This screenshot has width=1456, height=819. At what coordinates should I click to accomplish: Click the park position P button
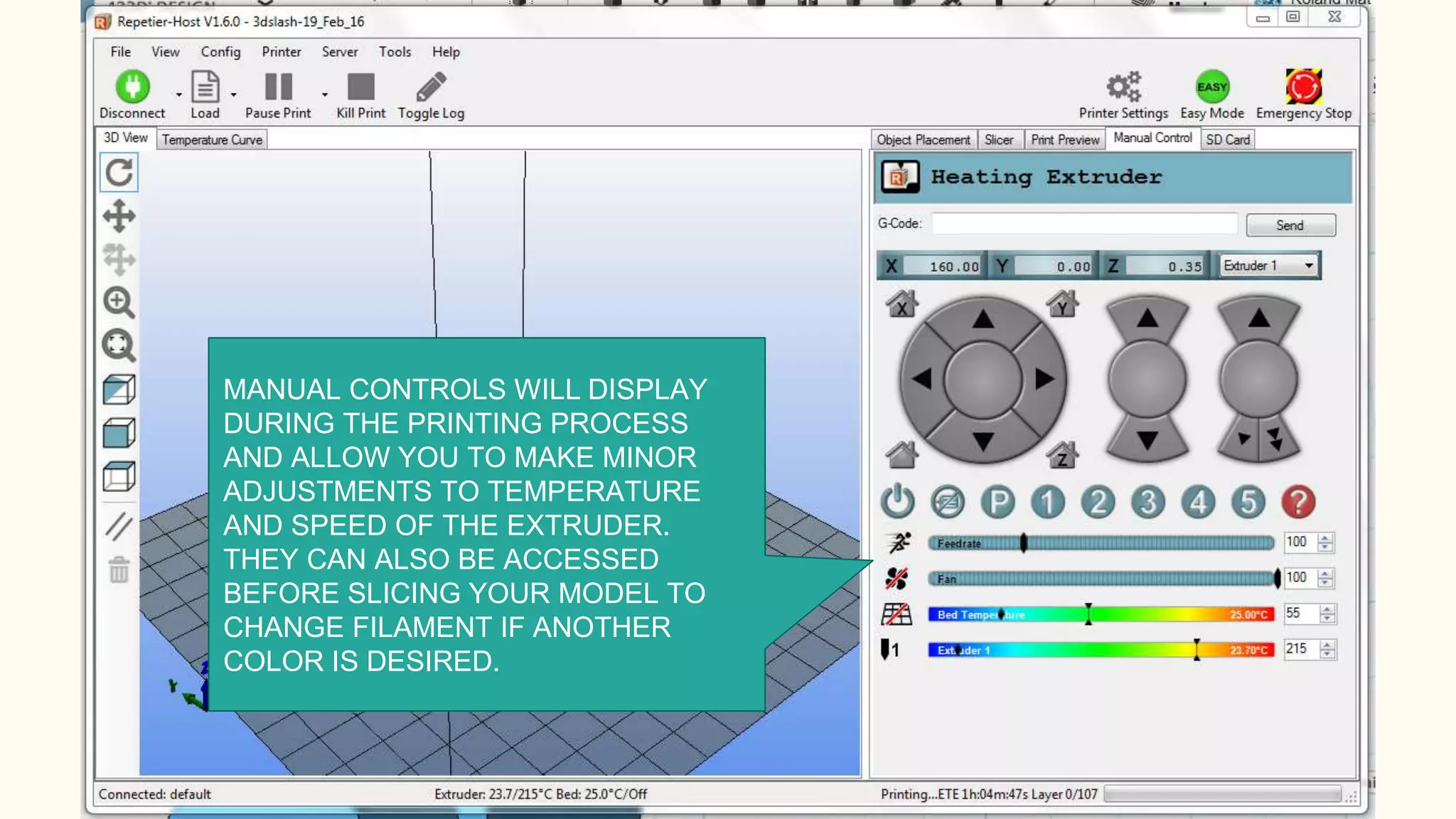click(x=998, y=502)
